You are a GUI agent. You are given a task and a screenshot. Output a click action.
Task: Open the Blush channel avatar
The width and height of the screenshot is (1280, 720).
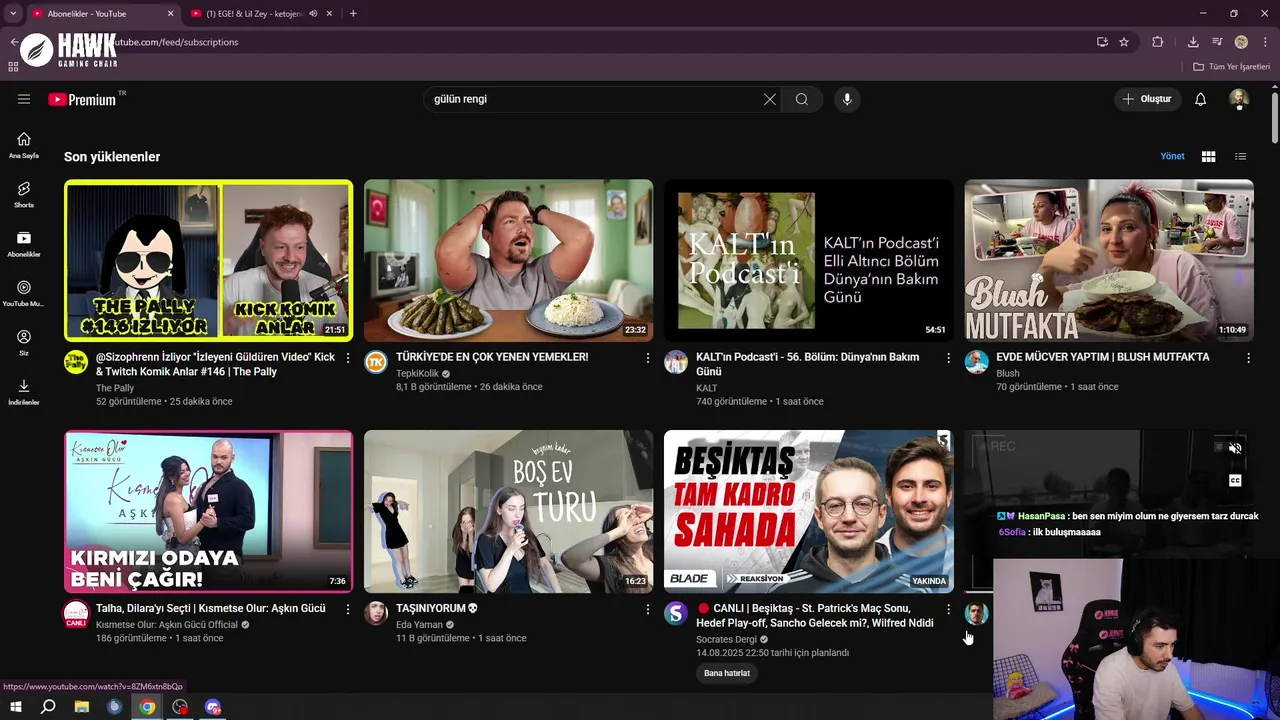point(976,362)
